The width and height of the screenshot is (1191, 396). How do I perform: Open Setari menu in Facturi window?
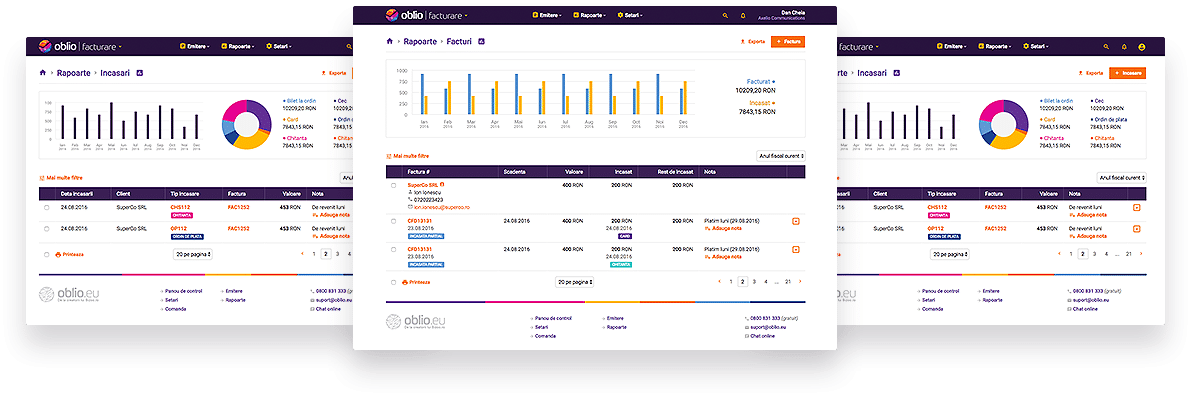(630, 15)
